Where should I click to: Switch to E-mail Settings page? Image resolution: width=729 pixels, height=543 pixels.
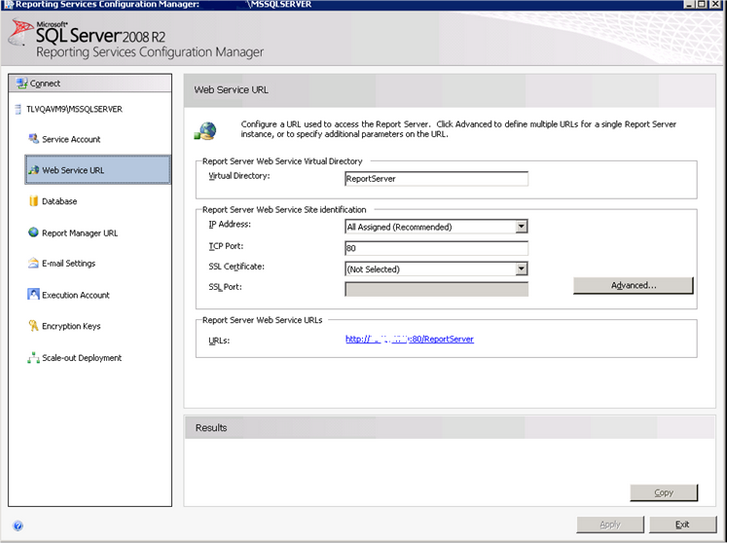(x=68, y=264)
